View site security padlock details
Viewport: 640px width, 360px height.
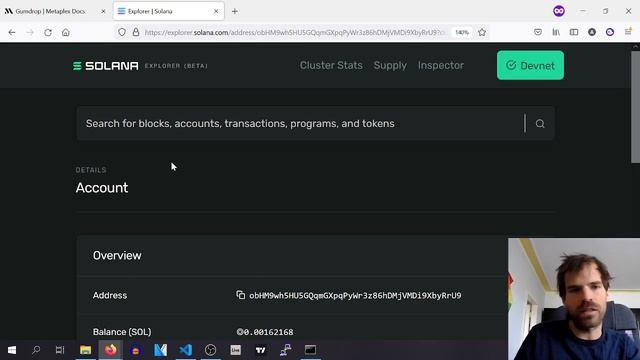tap(136, 32)
